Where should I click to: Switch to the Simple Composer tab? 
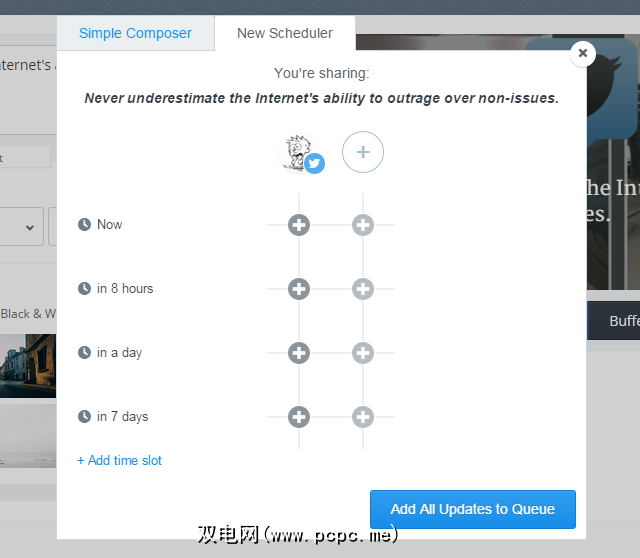[x=135, y=33]
